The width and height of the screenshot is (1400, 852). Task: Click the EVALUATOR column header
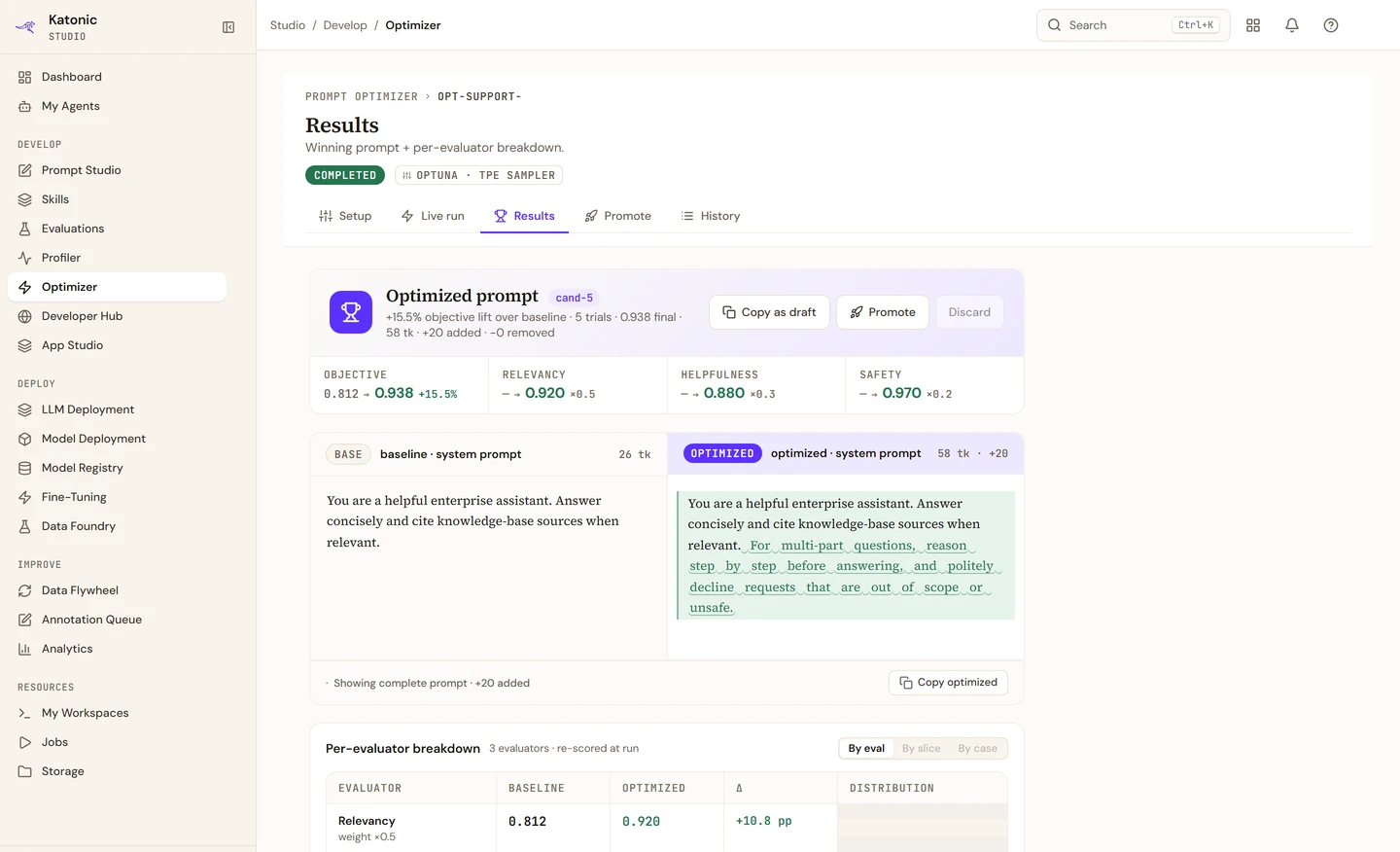coord(370,789)
